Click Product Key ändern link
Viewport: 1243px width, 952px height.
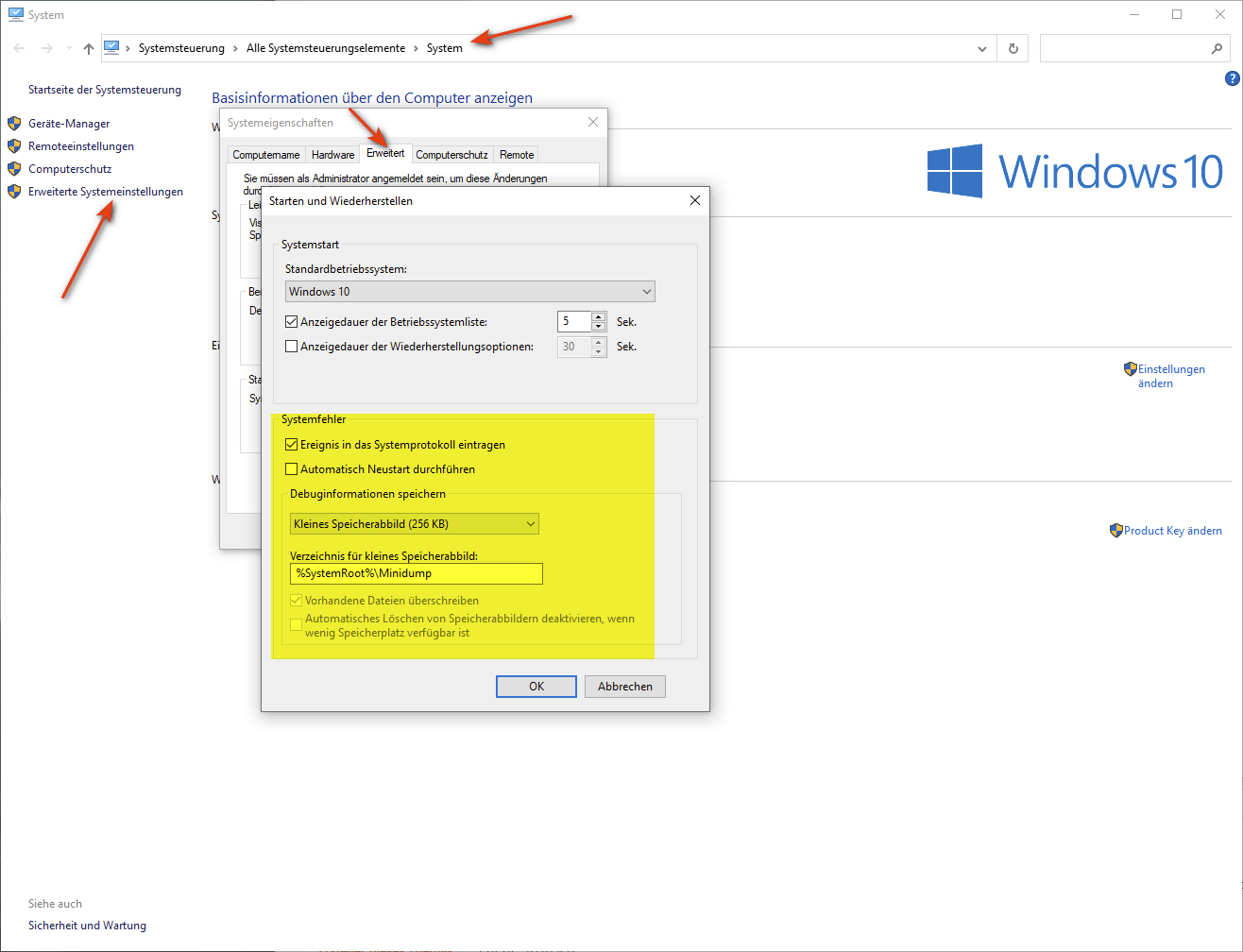click(1173, 531)
